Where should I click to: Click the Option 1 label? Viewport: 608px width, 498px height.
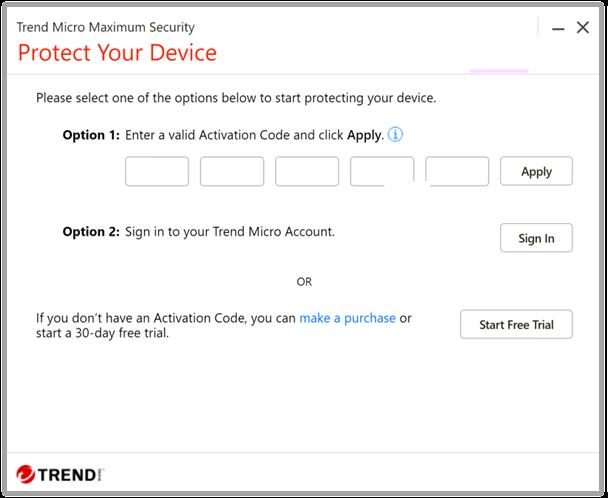pyautogui.click(x=91, y=135)
